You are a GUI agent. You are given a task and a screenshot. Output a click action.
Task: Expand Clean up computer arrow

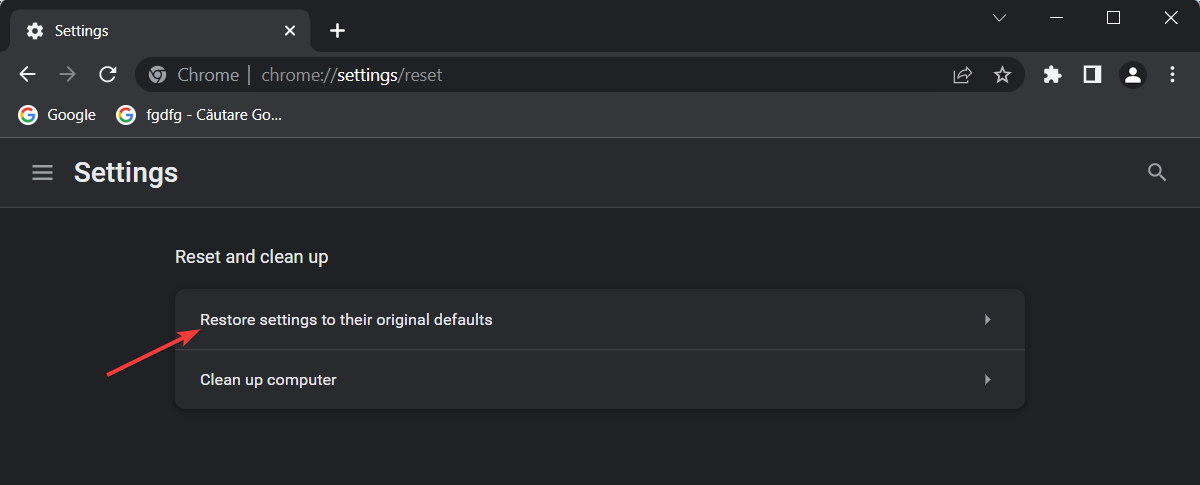click(x=987, y=380)
